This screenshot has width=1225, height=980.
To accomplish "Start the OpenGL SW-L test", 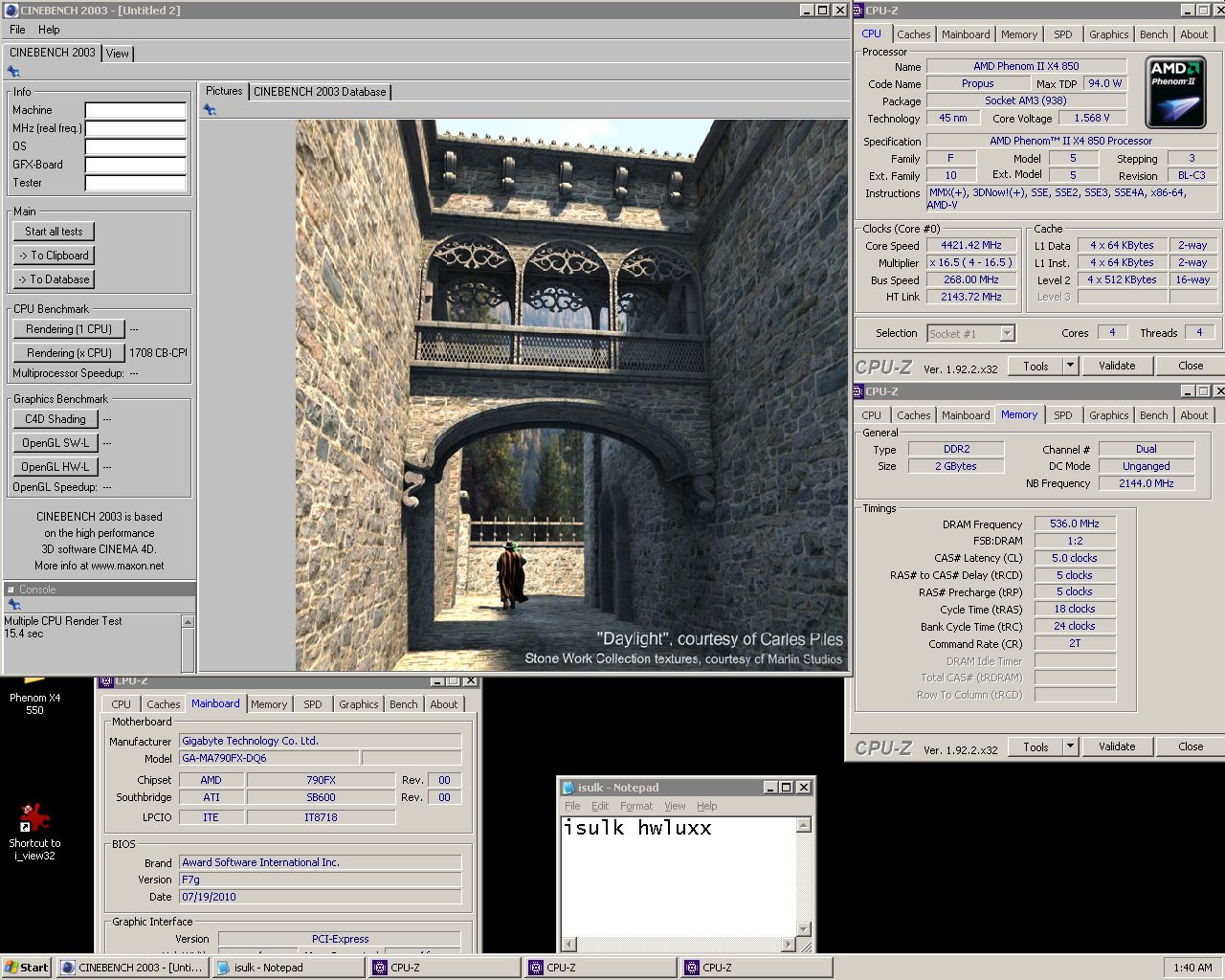I will [x=56, y=443].
